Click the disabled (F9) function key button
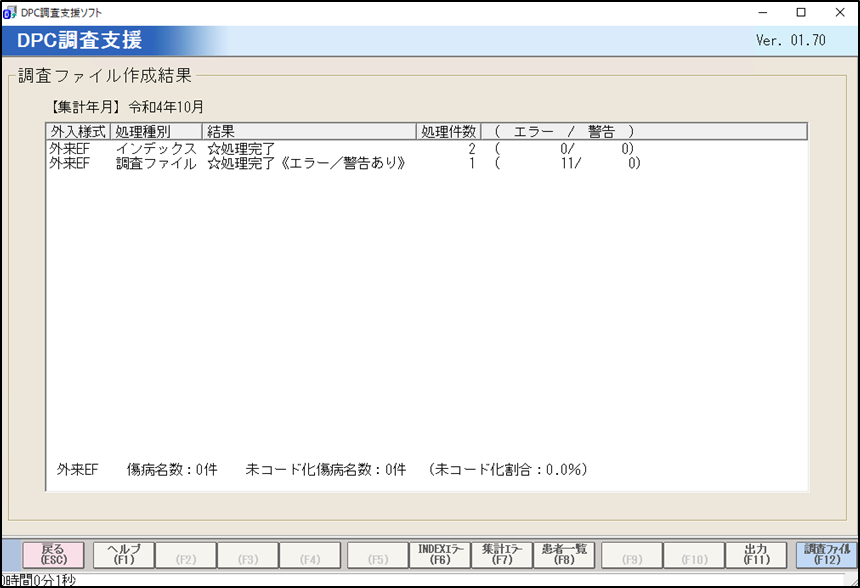This screenshot has width=860, height=588. pos(631,555)
